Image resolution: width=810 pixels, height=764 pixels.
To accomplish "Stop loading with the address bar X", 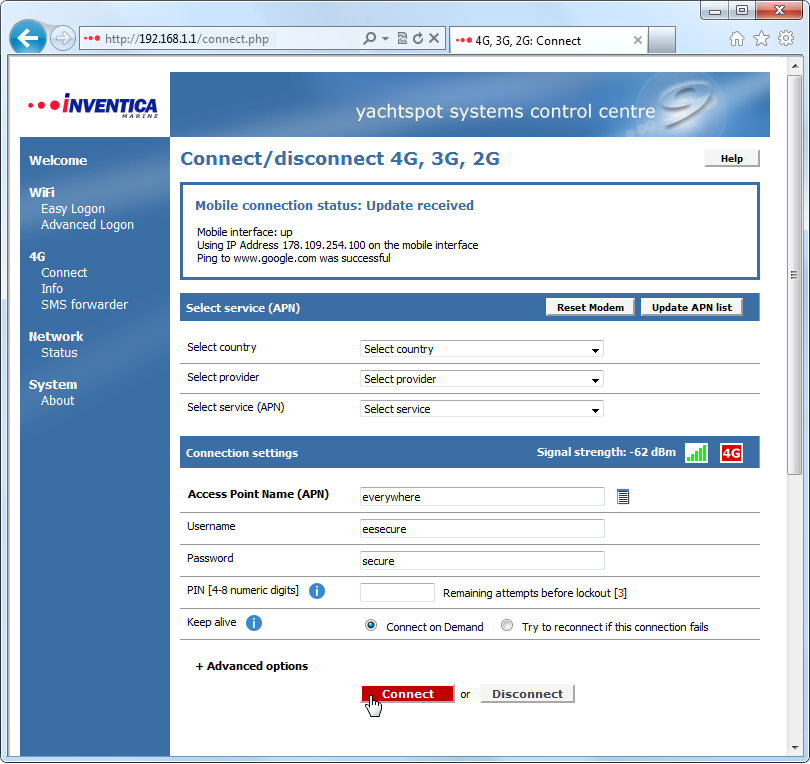I will [x=434, y=38].
